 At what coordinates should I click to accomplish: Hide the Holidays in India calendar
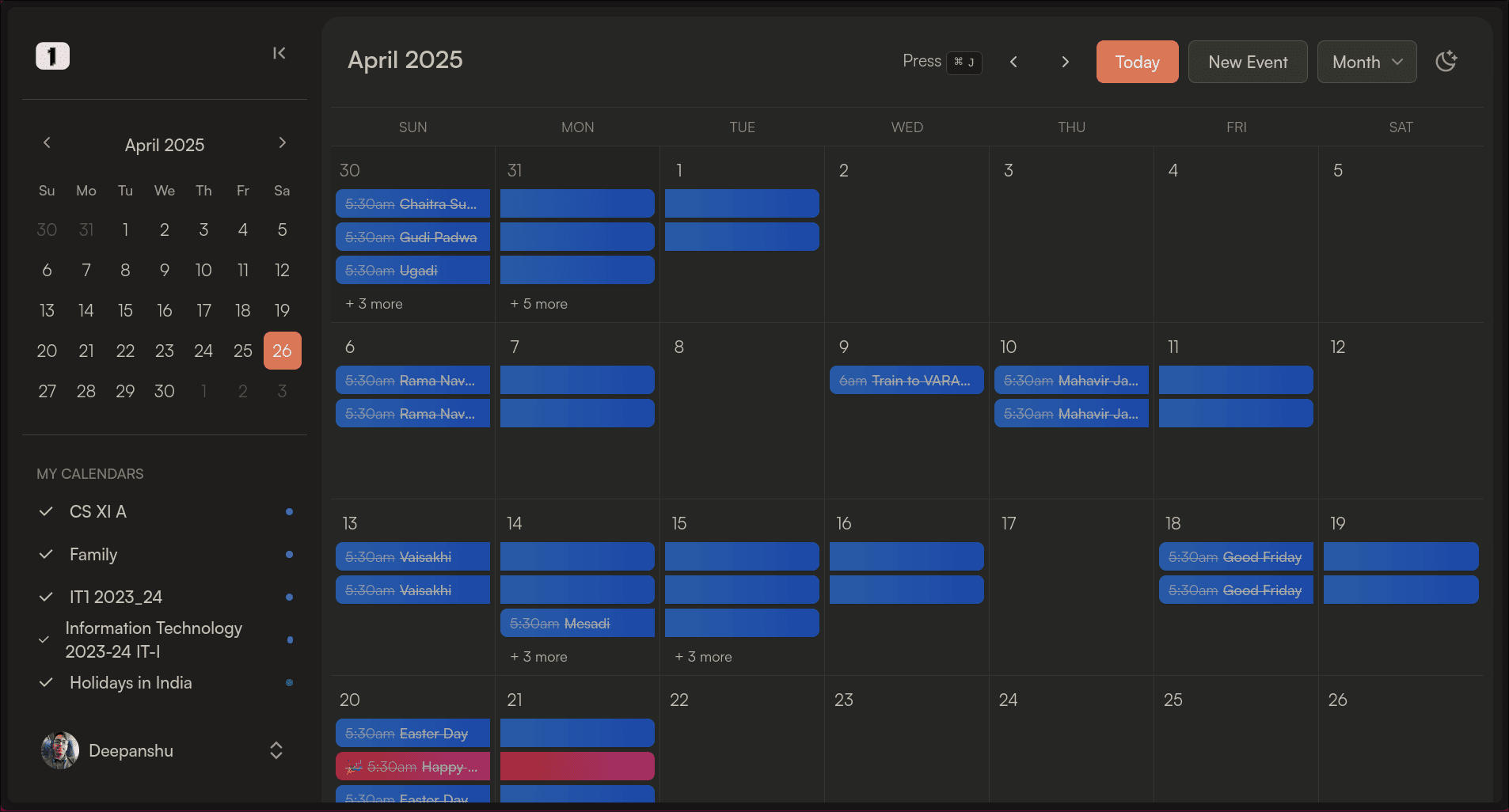47,682
